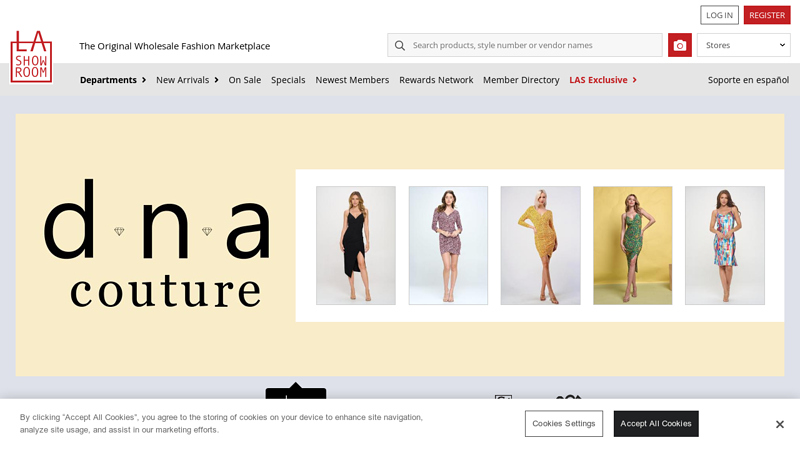Open the Specials page
The width and height of the screenshot is (800, 450).
[x=288, y=80]
